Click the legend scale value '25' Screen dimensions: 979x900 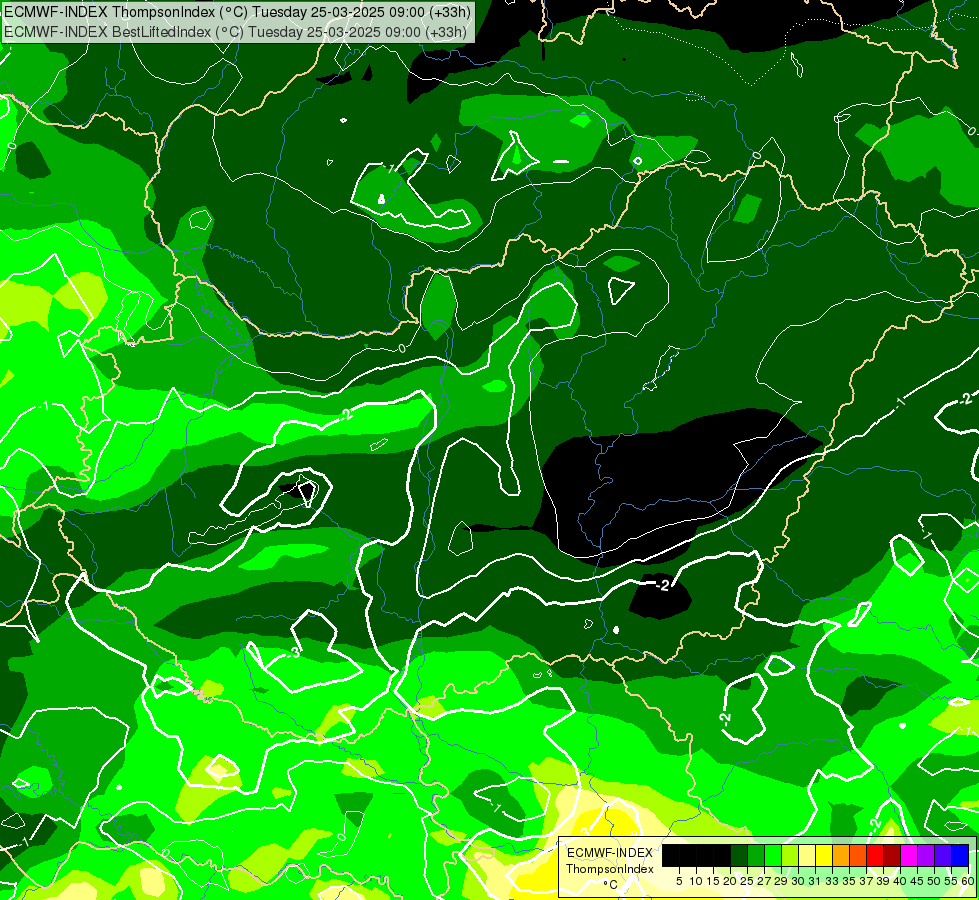click(747, 881)
